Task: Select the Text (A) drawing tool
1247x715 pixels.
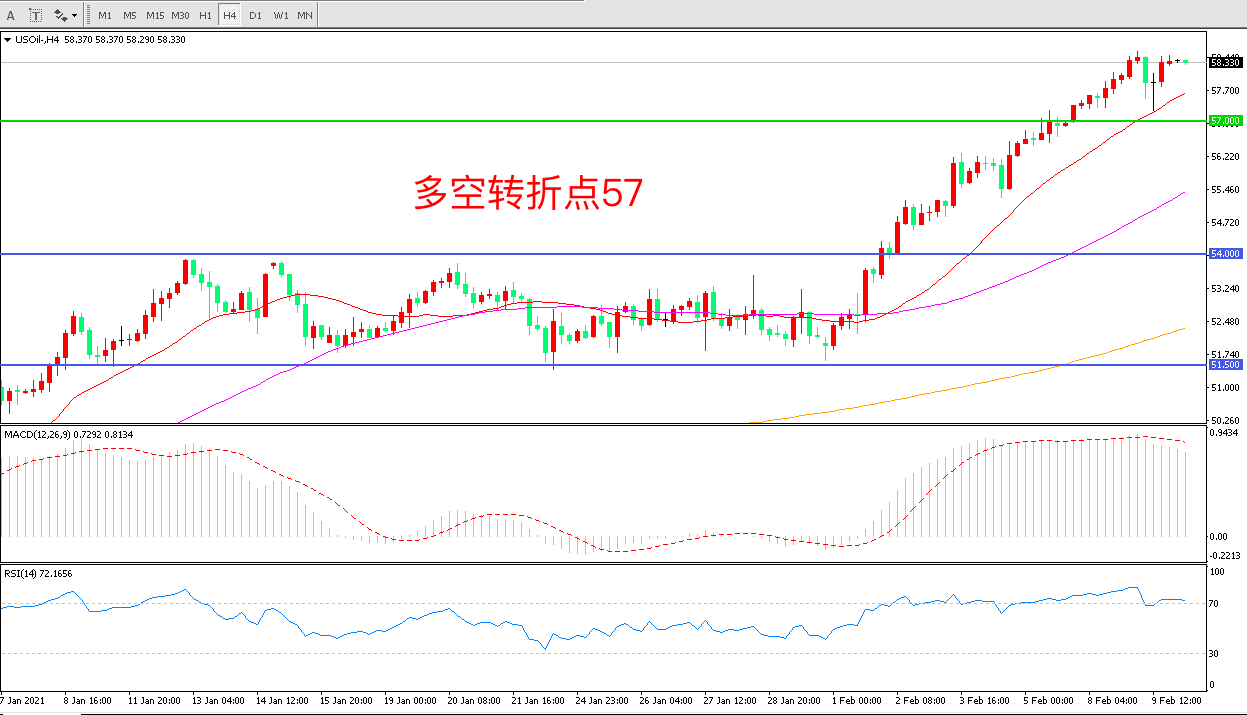Action: [11, 15]
